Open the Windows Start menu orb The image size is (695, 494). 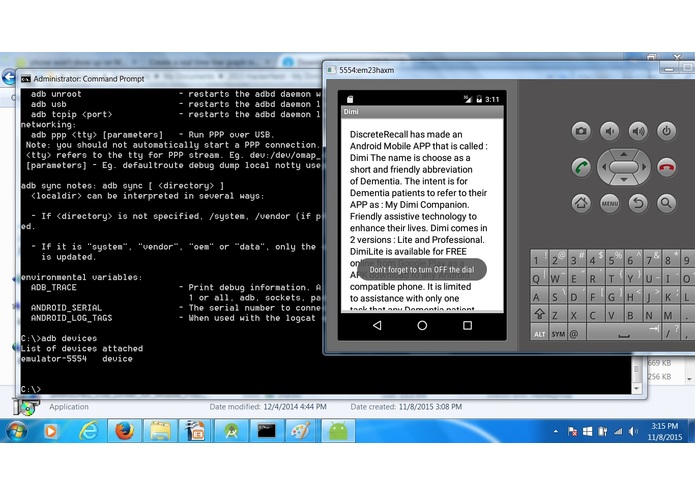click(x=16, y=431)
